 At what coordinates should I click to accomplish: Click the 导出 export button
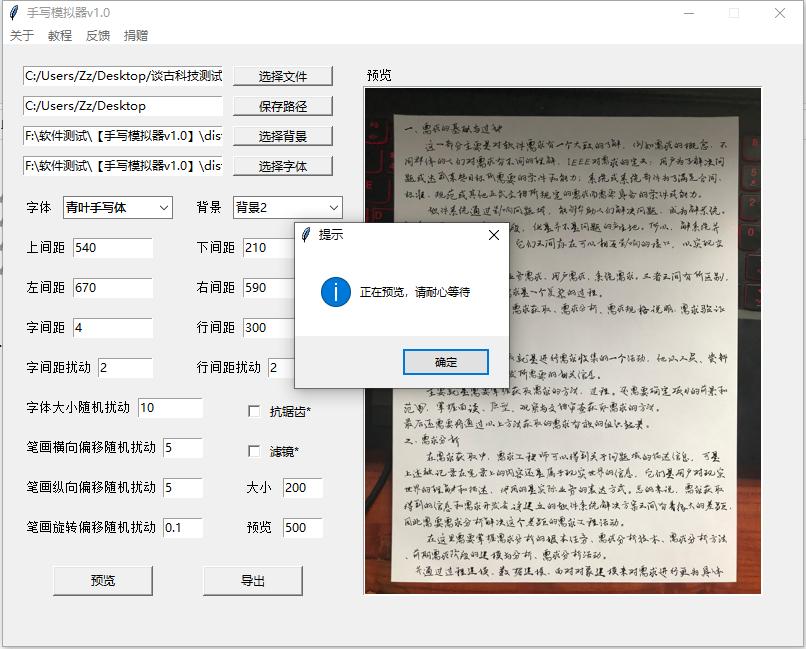click(x=252, y=581)
